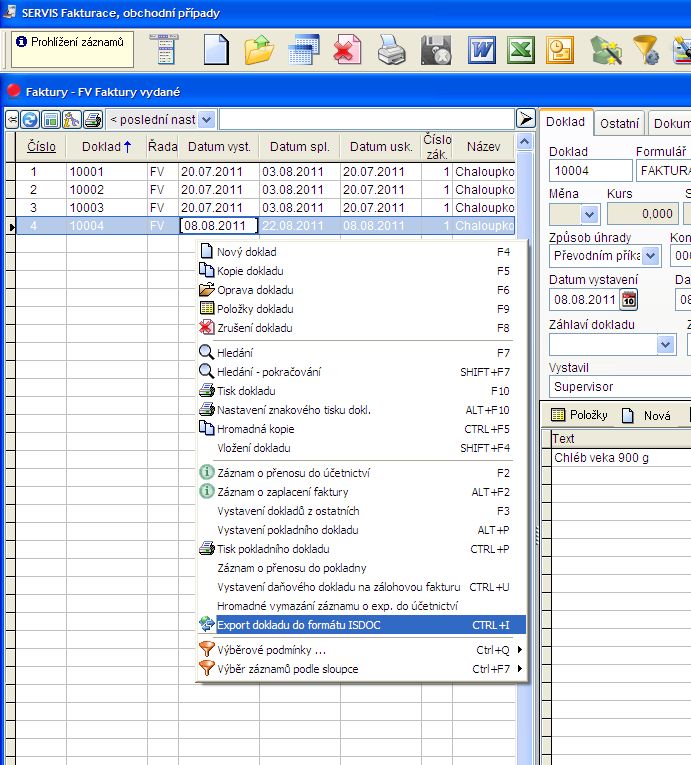Open the Položky tab in detail panel
Image resolution: width=691 pixels, height=765 pixels.
pos(579,415)
